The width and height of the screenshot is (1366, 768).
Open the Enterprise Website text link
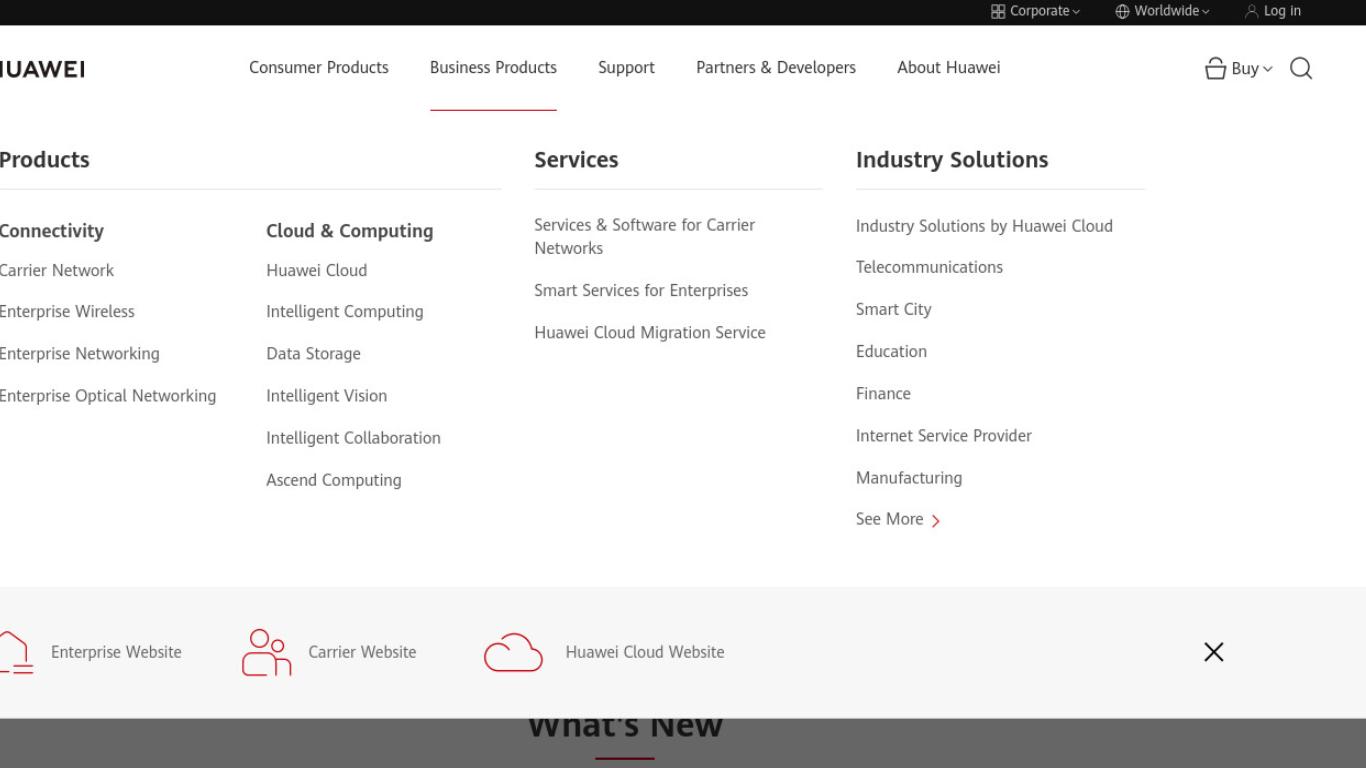[x=116, y=652]
